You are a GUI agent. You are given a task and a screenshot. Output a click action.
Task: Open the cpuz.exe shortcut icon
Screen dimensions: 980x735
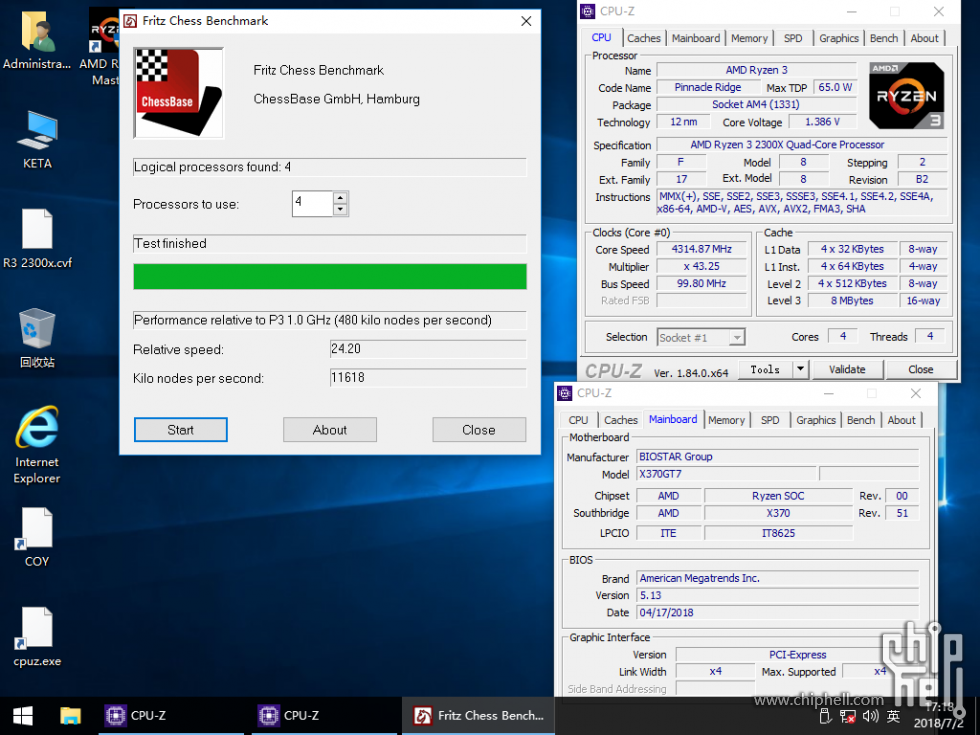[37, 628]
